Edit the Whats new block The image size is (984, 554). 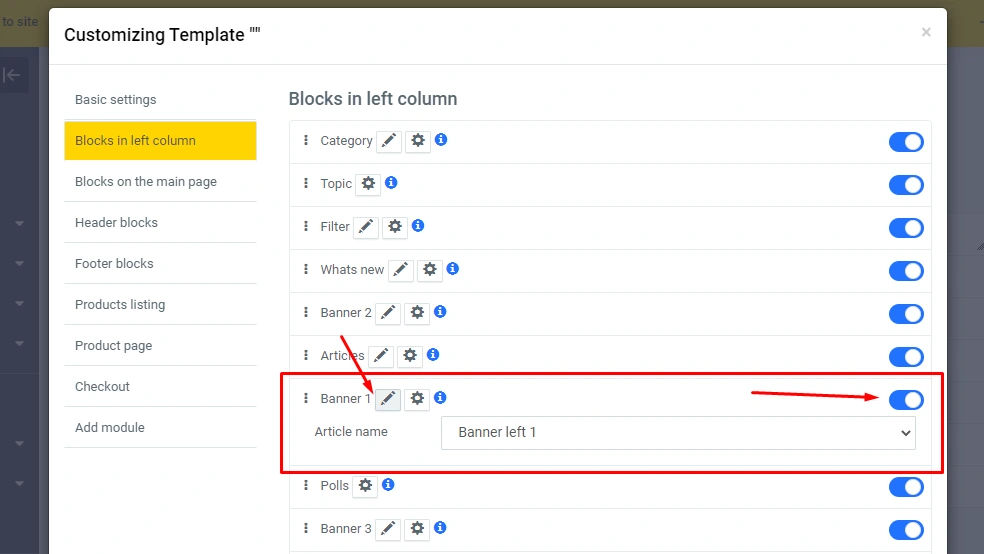coord(401,270)
